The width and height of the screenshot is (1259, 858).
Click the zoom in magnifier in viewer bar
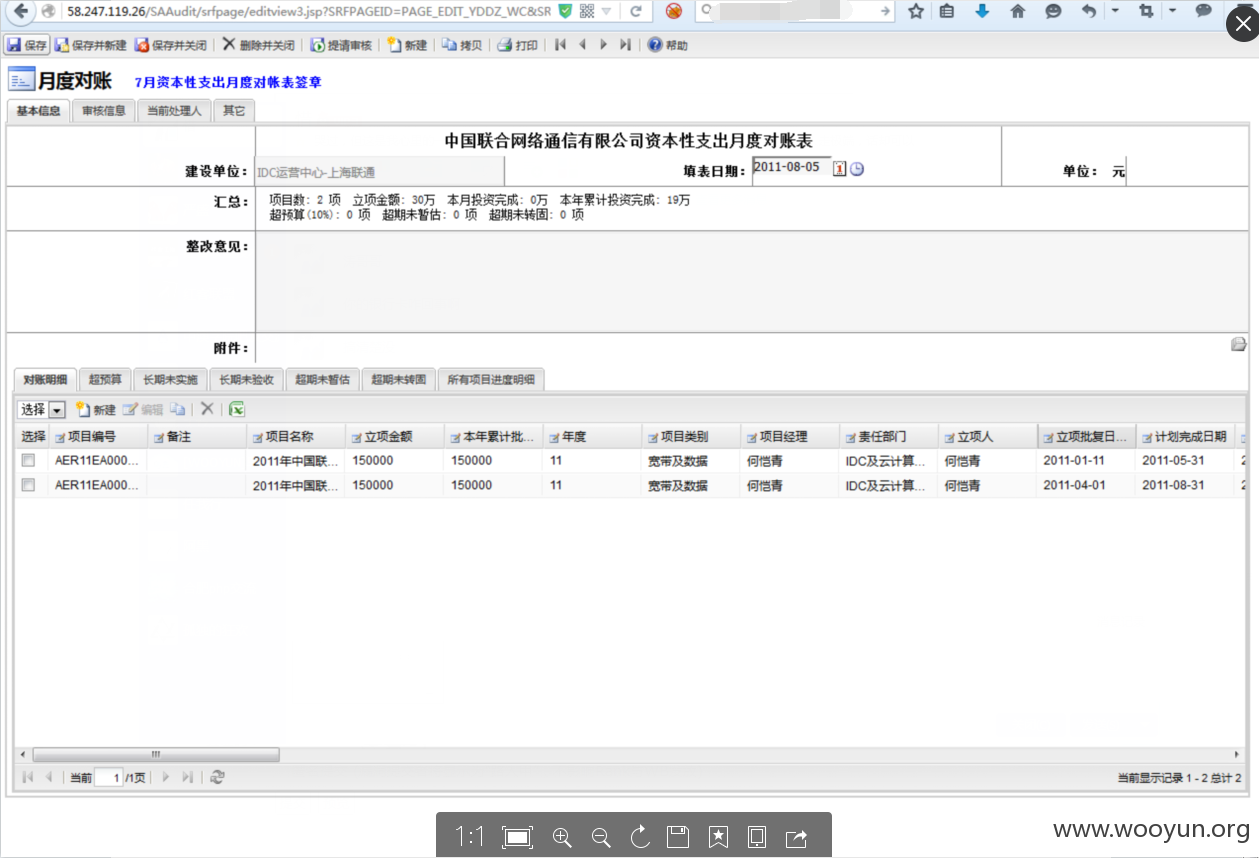click(562, 837)
